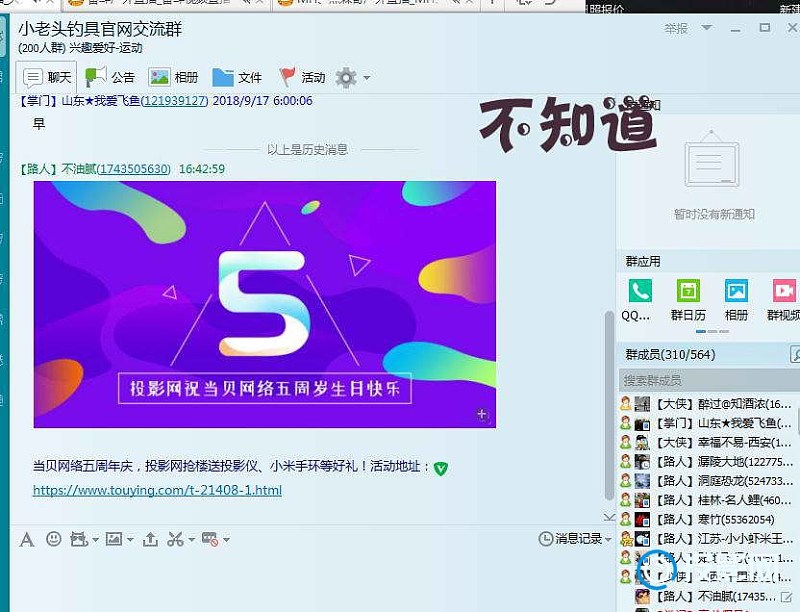This screenshot has height=612, width=800.
Task: Click the send picture icon
Action: pyautogui.click(x=114, y=539)
